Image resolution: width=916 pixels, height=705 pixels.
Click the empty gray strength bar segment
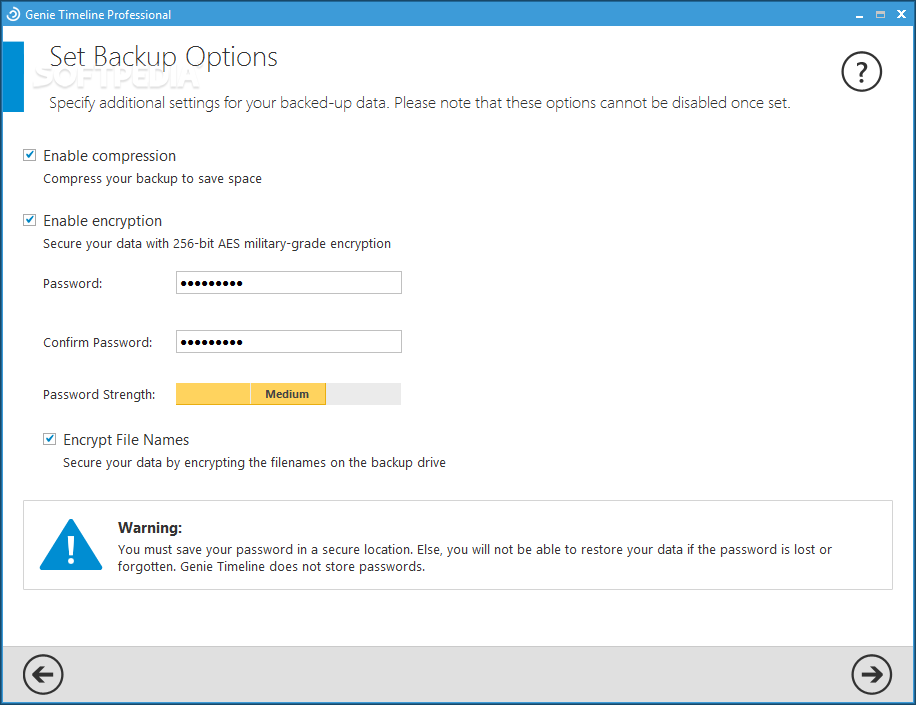click(363, 394)
